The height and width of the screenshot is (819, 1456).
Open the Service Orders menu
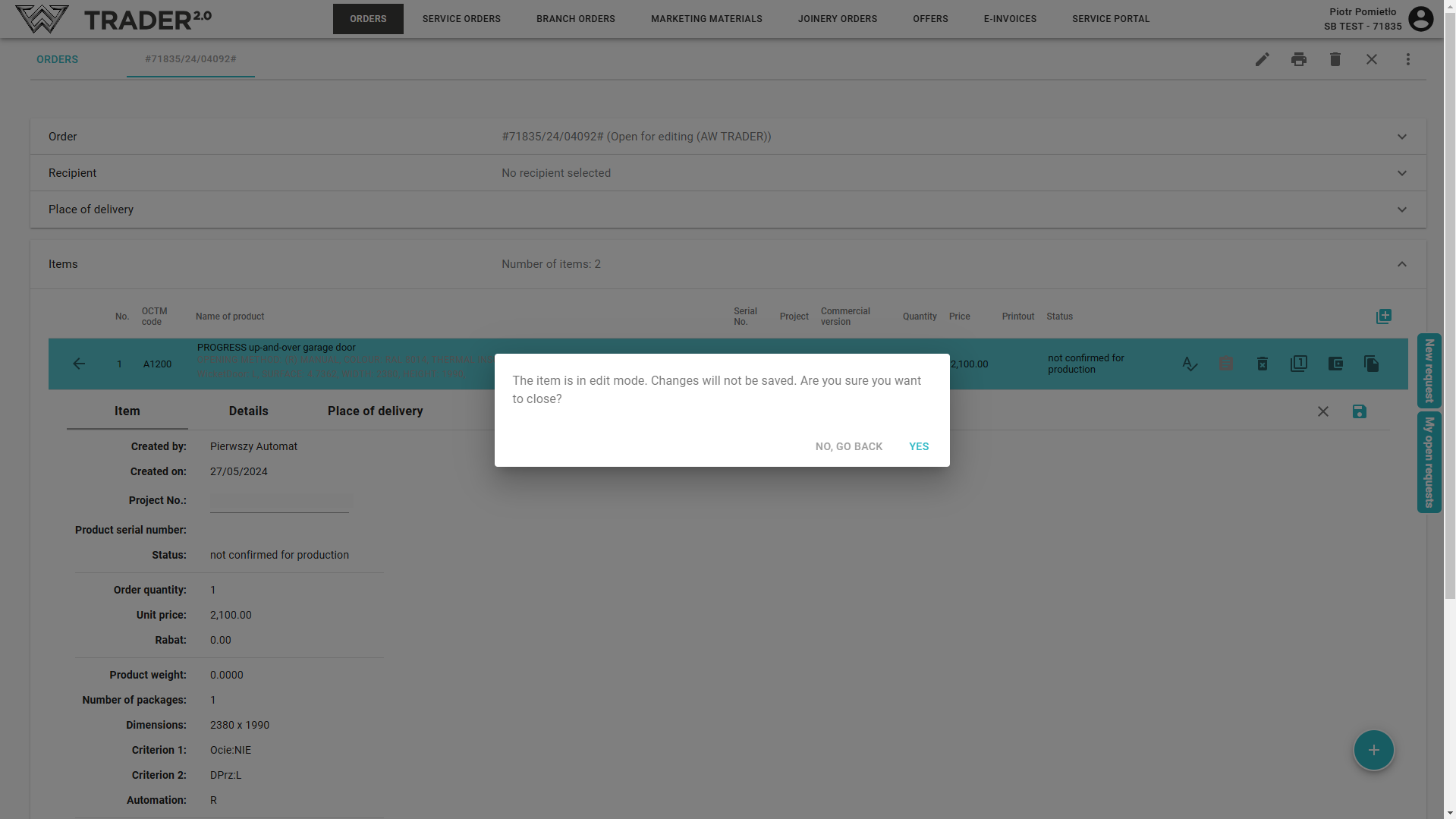461,19
